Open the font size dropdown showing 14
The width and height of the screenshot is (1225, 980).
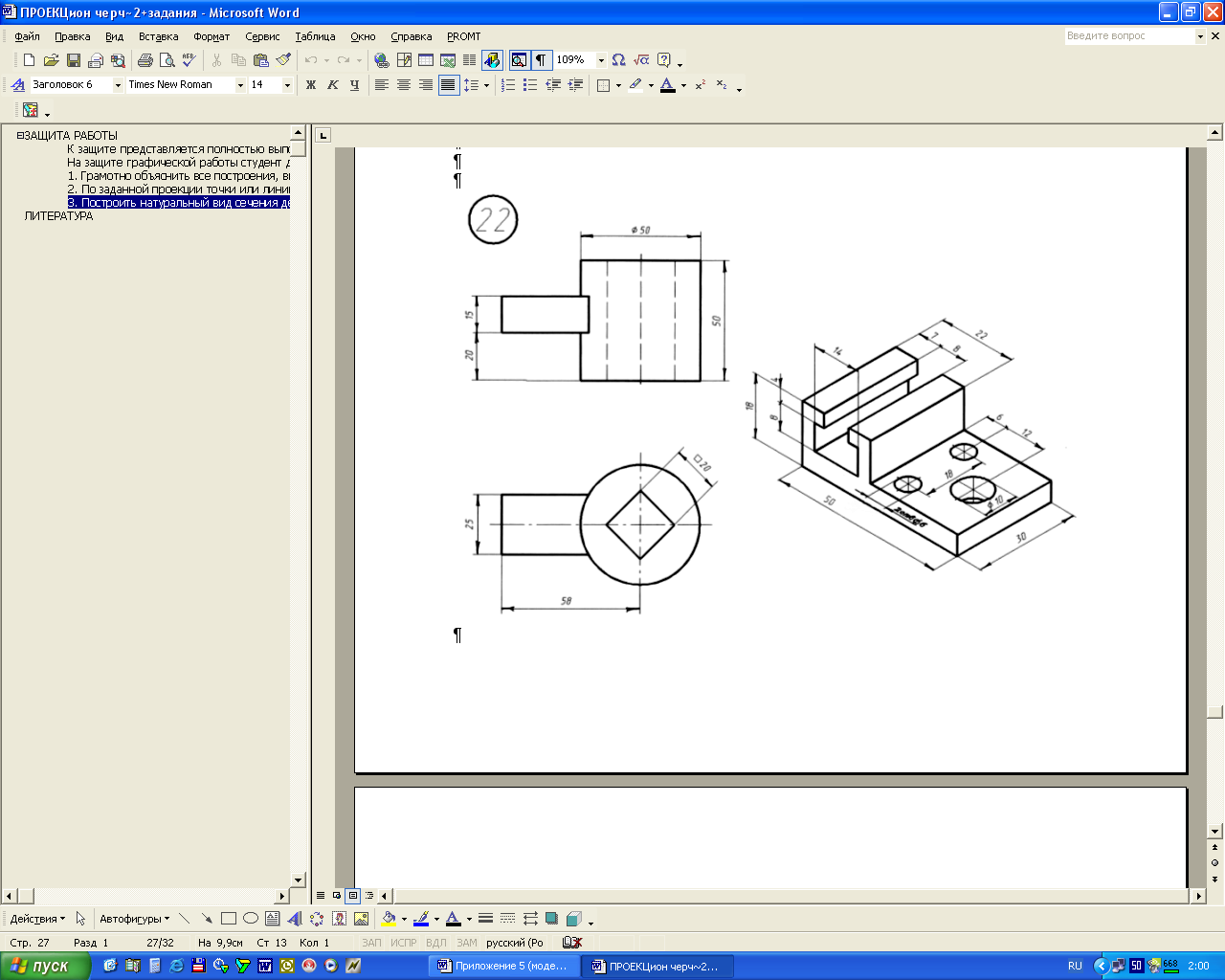pos(286,85)
